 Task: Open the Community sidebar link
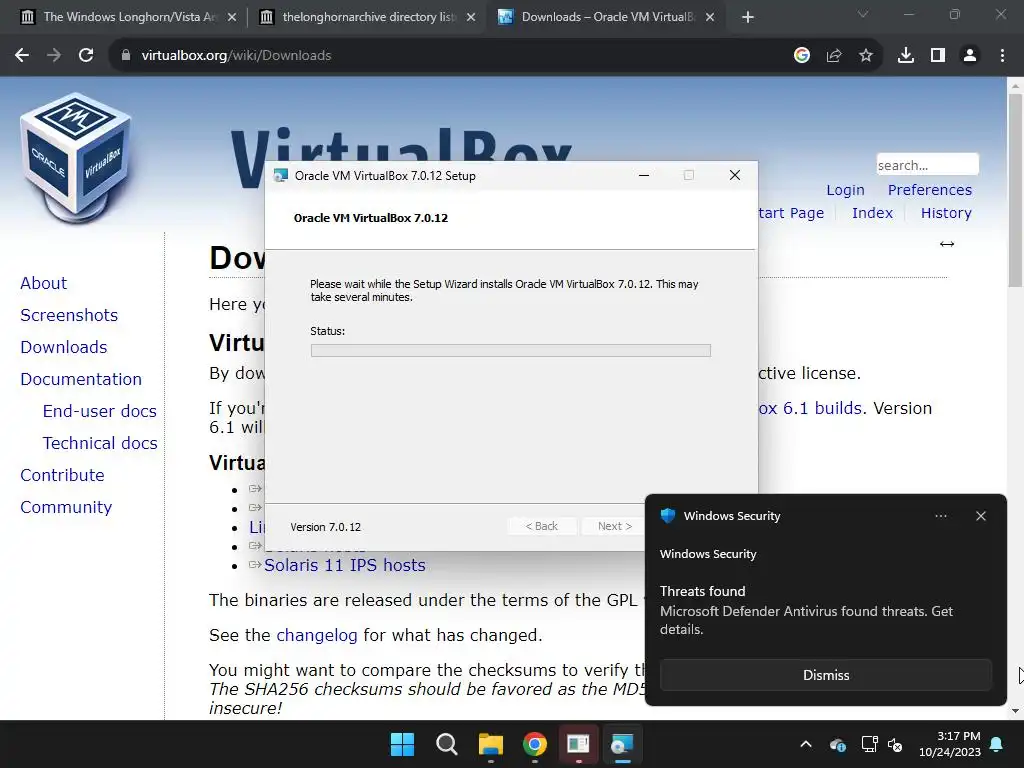point(66,507)
